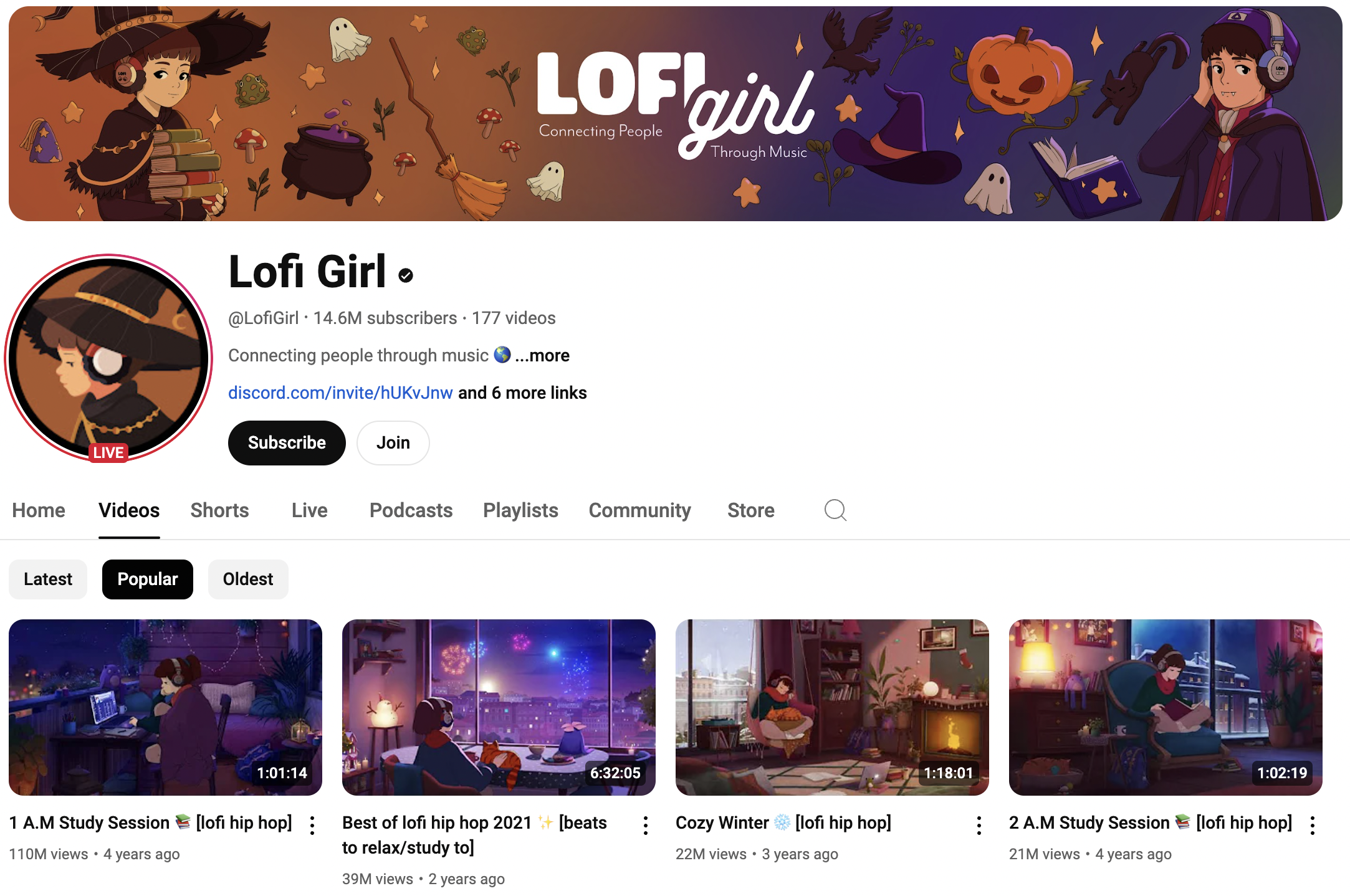The width and height of the screenshot is (1350, 896).
Task: Click the verified checkmark badge beside Lofi Girl
Action: (406, 275)
